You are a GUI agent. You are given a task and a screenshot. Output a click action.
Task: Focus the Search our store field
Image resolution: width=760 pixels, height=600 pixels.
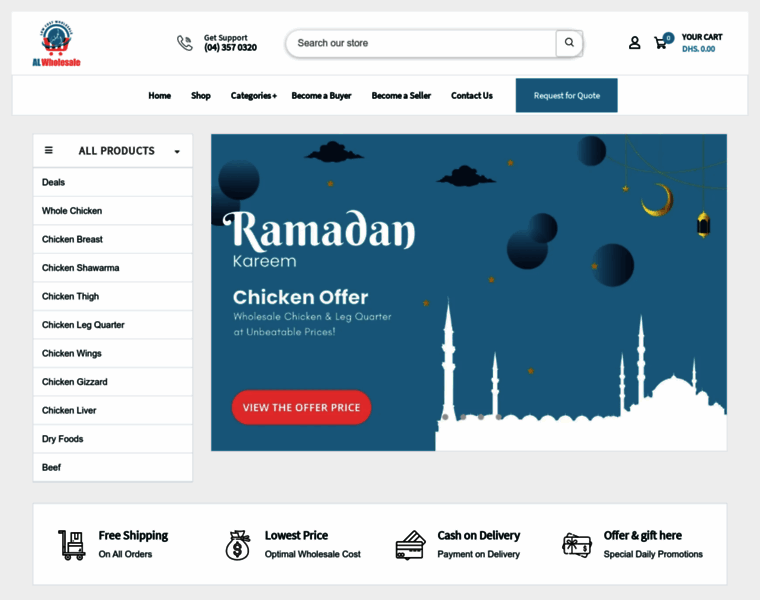421,43
